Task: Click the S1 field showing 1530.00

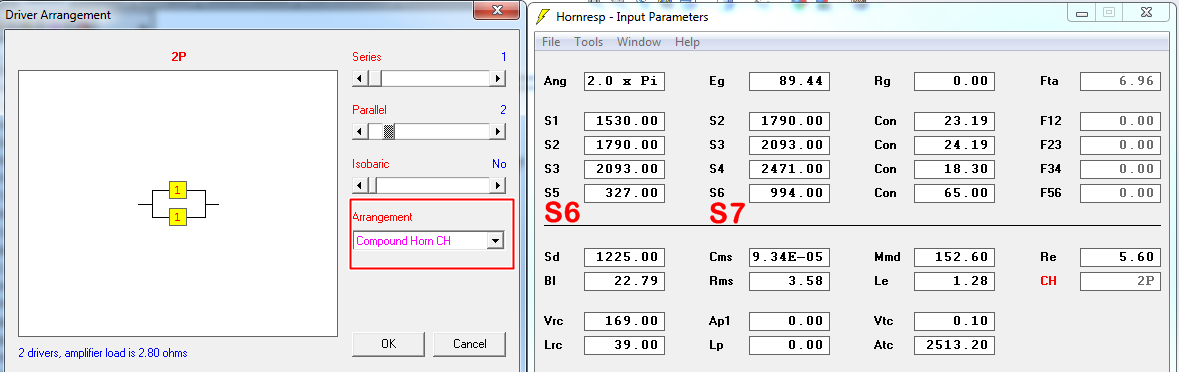Action: point(624,121)
